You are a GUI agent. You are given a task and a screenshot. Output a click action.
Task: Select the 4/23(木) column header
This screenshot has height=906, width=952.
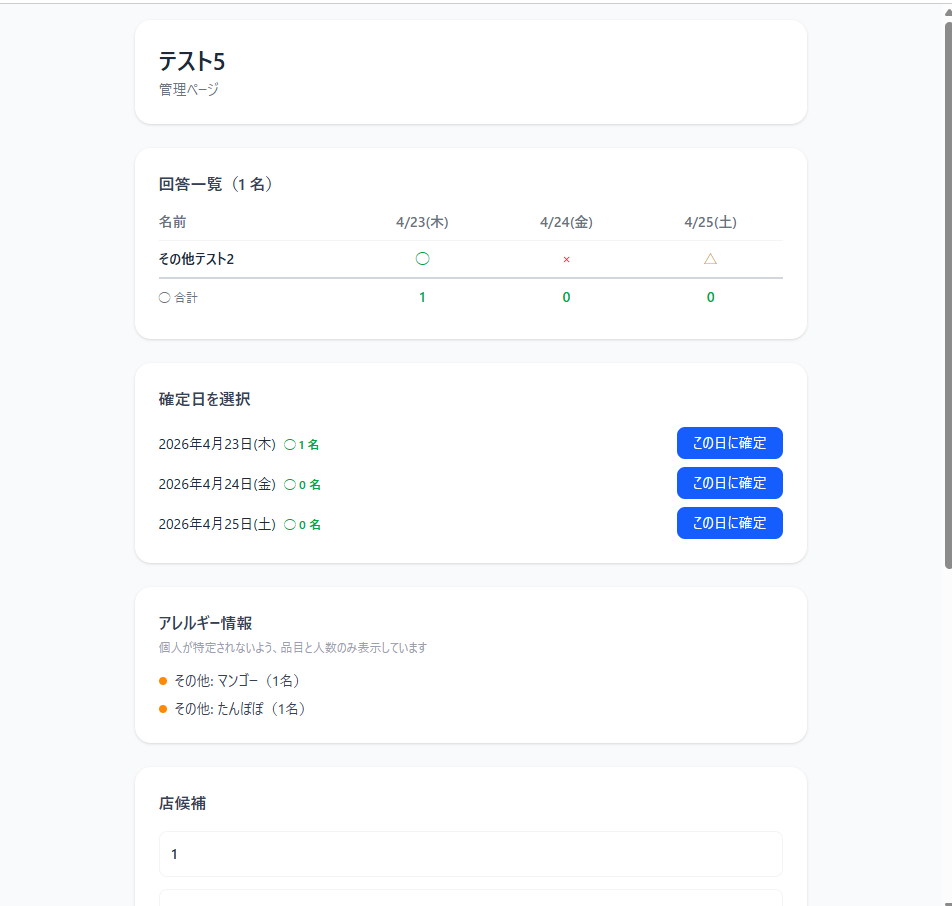coord(422,222)
